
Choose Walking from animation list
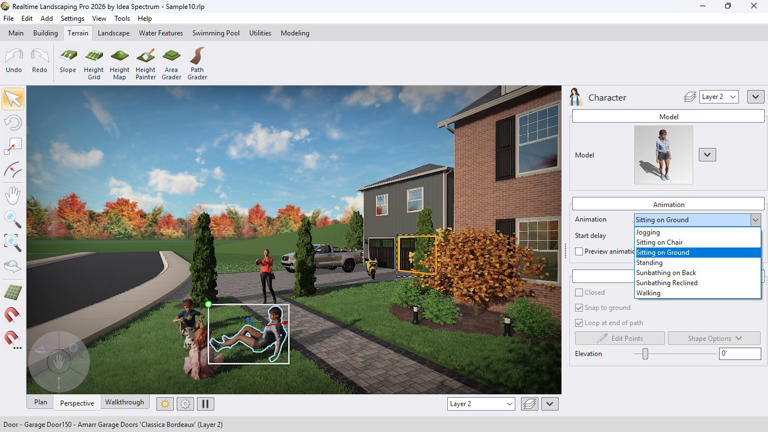[x=697, y=293]
